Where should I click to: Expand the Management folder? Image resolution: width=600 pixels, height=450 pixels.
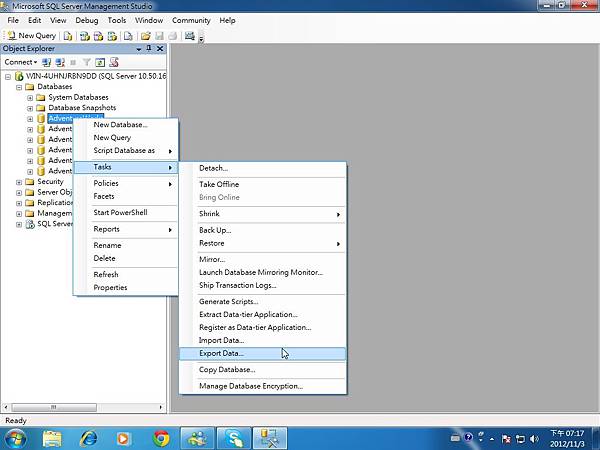tap(19, 214)
